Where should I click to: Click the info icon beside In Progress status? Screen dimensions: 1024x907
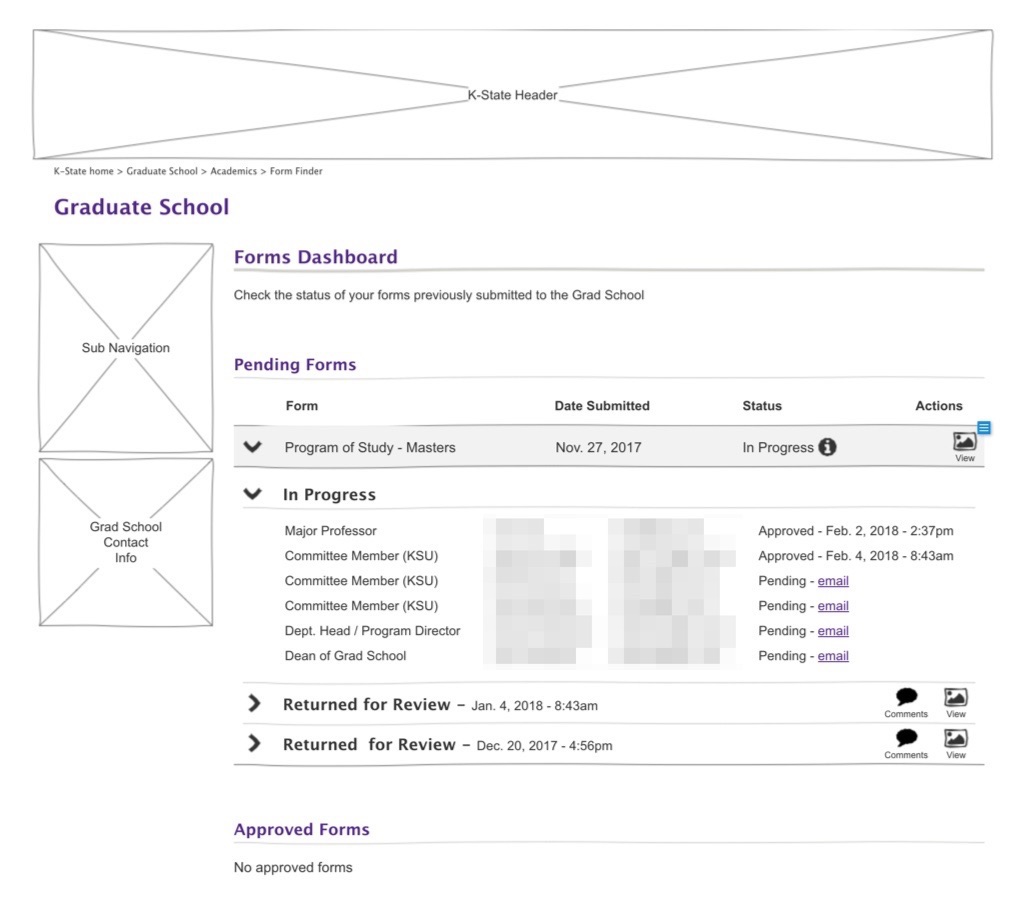826,447
